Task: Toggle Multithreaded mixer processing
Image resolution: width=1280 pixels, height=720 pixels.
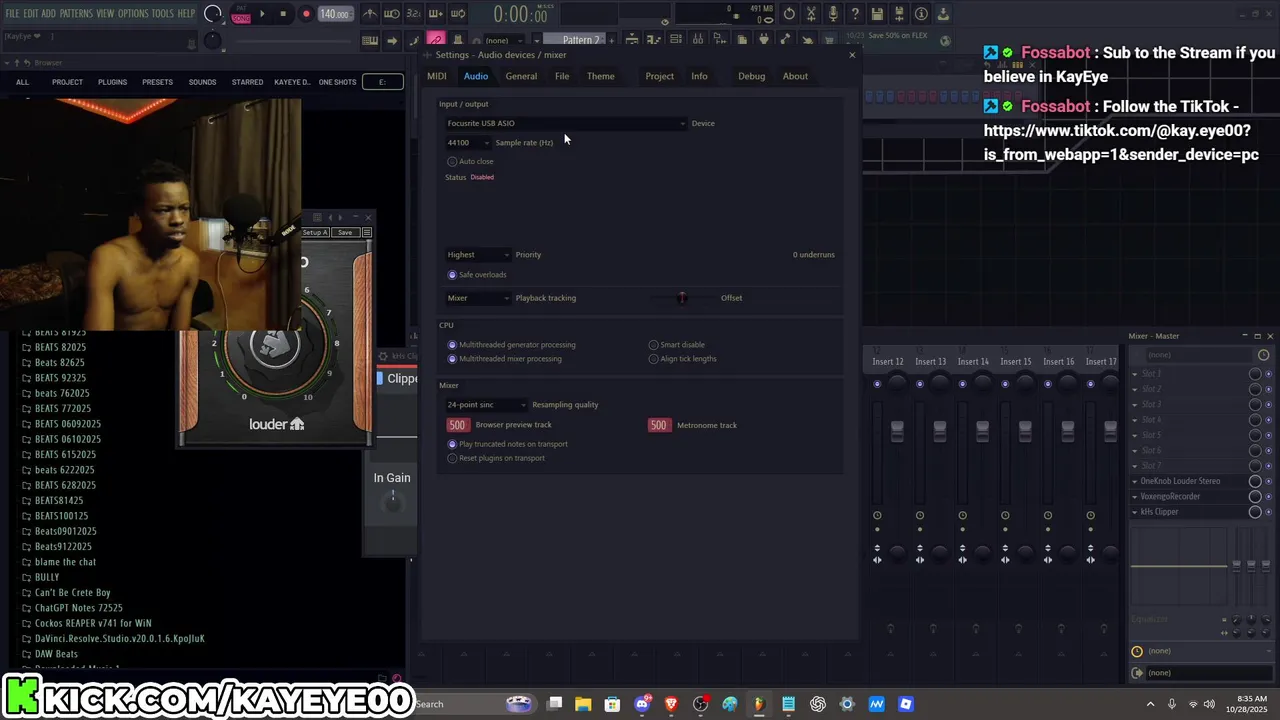Action: point(505,359)
